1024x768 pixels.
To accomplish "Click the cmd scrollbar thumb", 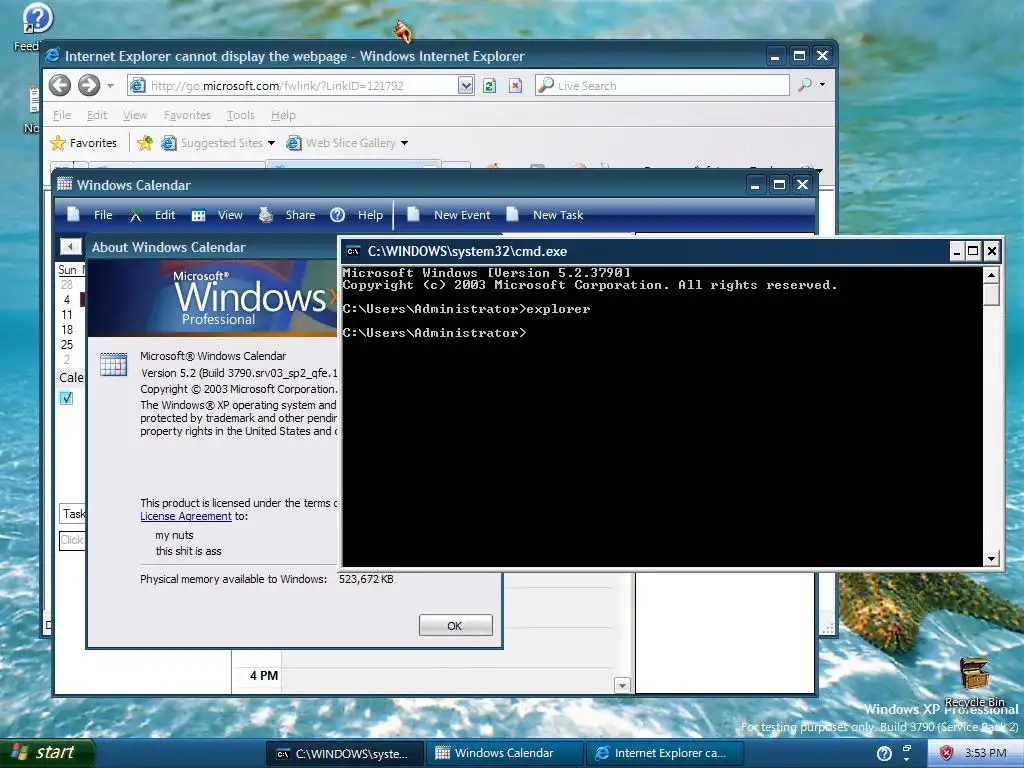I will tap(991, 295).
